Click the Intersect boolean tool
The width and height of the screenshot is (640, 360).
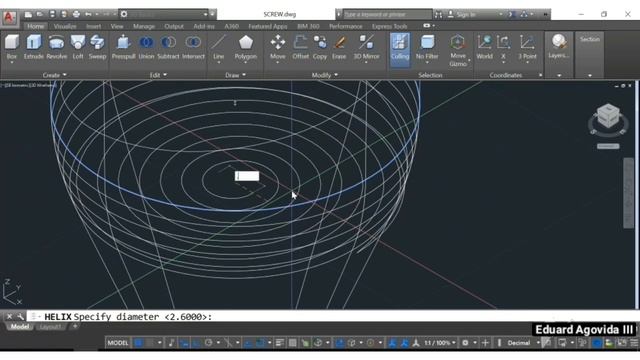193,47
